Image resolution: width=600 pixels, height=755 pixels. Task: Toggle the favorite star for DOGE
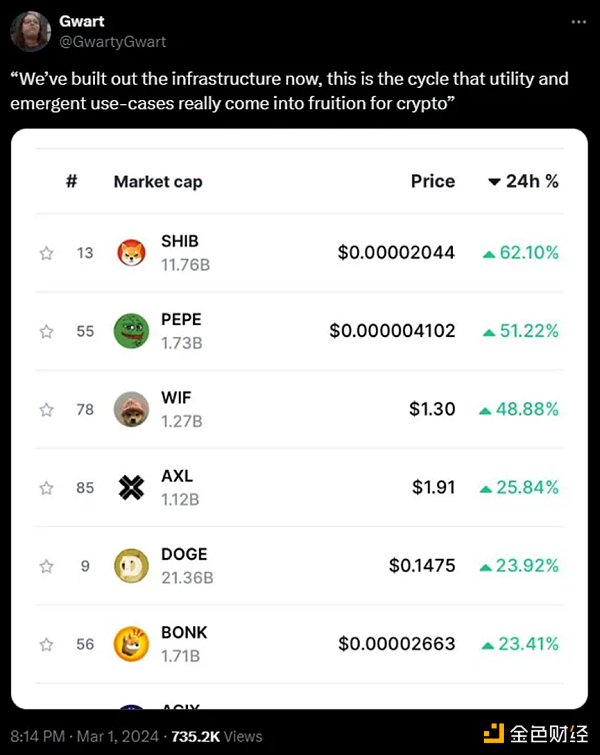tap(46, 566)
